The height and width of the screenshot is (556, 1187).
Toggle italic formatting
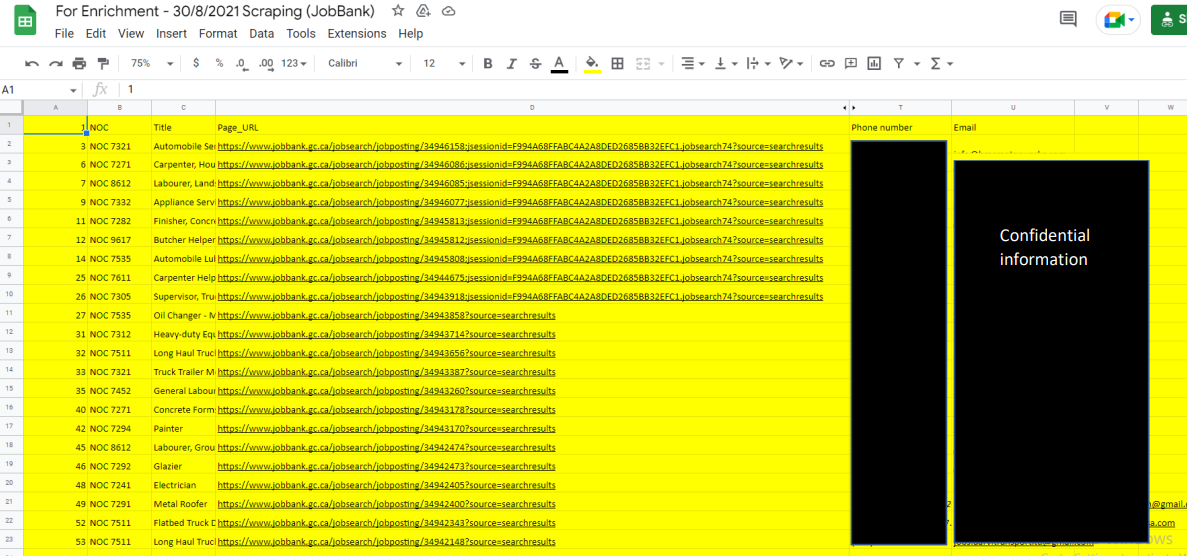pyautogui.click(x=512, y=64)
